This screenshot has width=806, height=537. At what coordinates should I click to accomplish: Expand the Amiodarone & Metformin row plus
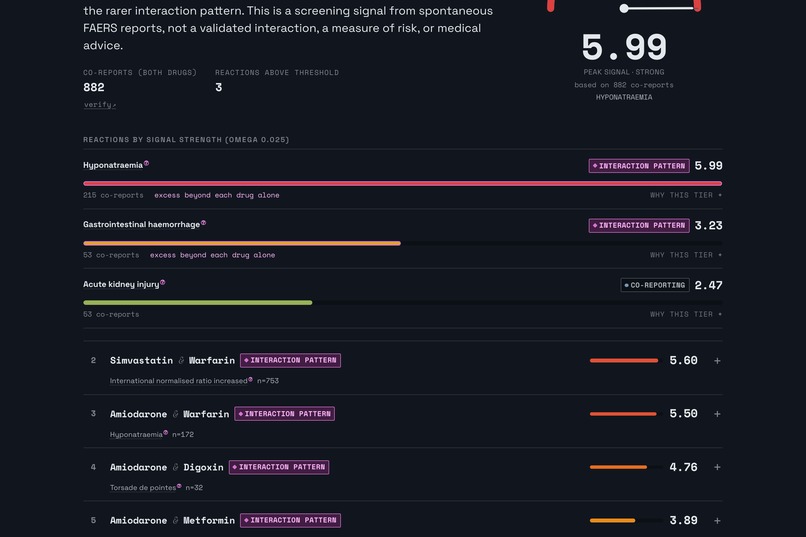point(717,521)
